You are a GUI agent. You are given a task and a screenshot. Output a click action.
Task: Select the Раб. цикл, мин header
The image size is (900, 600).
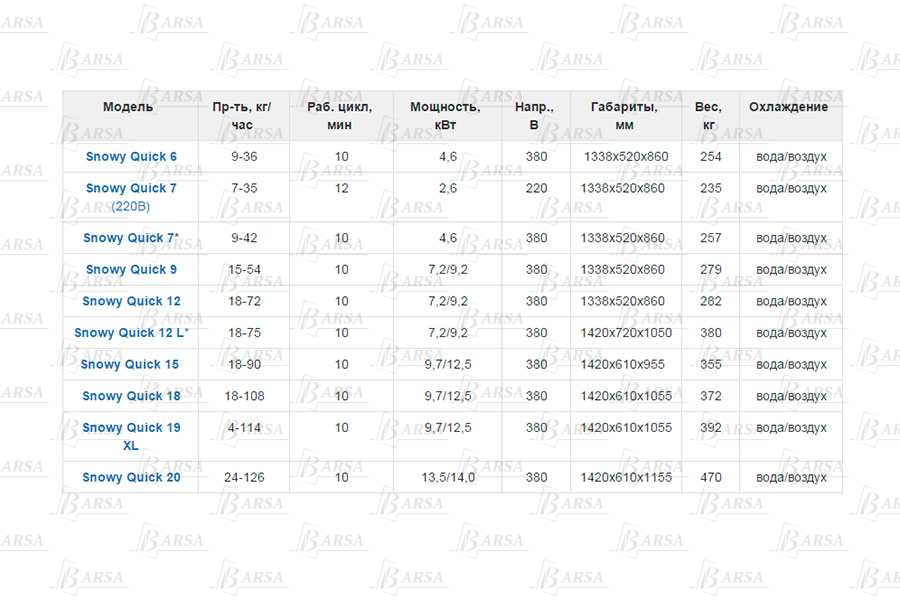tap(339, 116)
